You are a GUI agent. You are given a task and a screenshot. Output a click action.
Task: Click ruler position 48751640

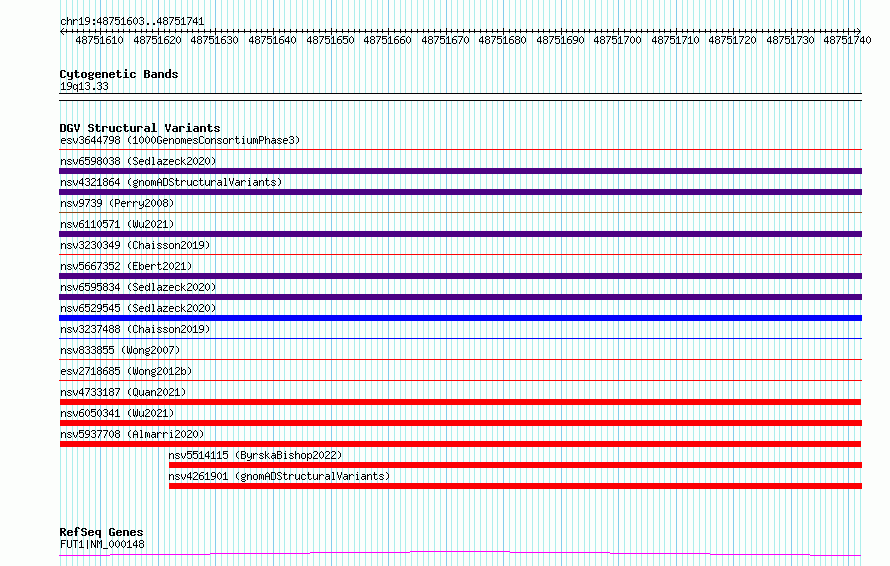[272, 40]
